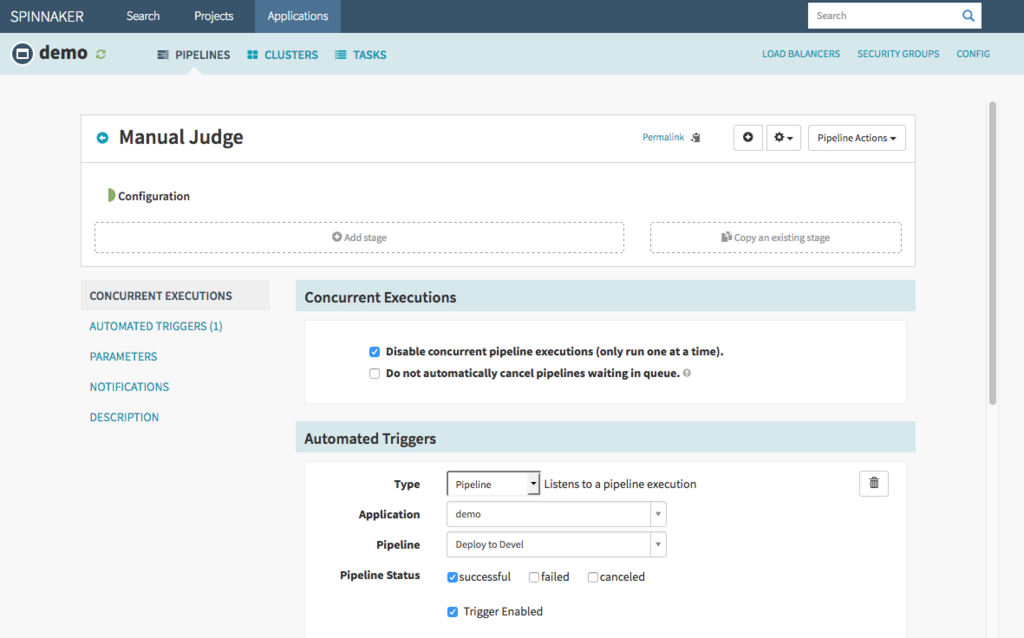Screen dimensions: 1024x638
Task: Click the demo application name
Action: 63,53
